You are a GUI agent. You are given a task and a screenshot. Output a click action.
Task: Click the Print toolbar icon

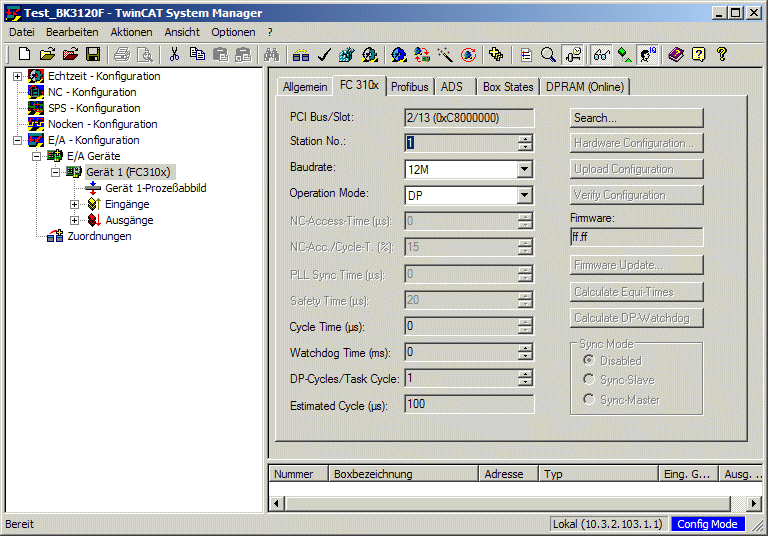pyautogui.click(x=122, y=54)
